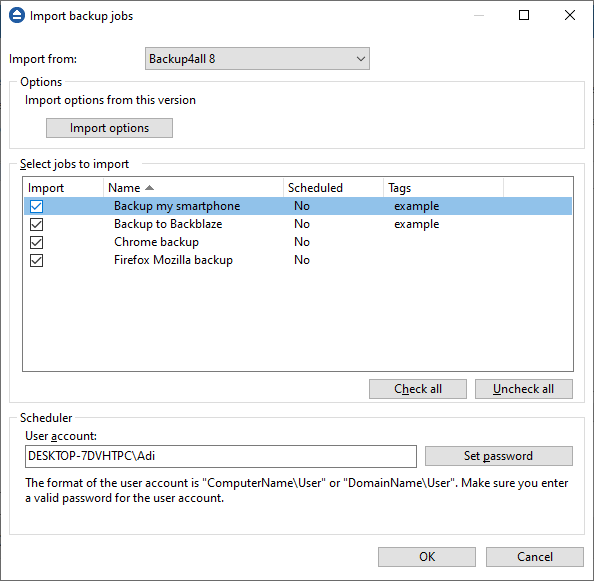Click the Tags column header
This screenshot has height=581, width=594.
443,188
